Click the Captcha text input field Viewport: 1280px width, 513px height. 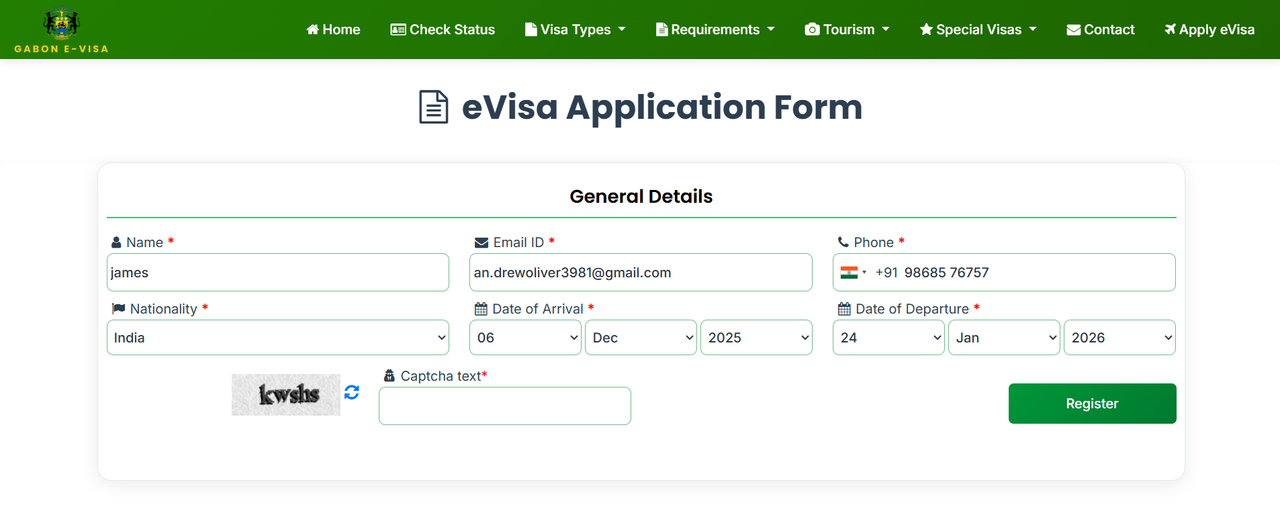tap(505, 406)
